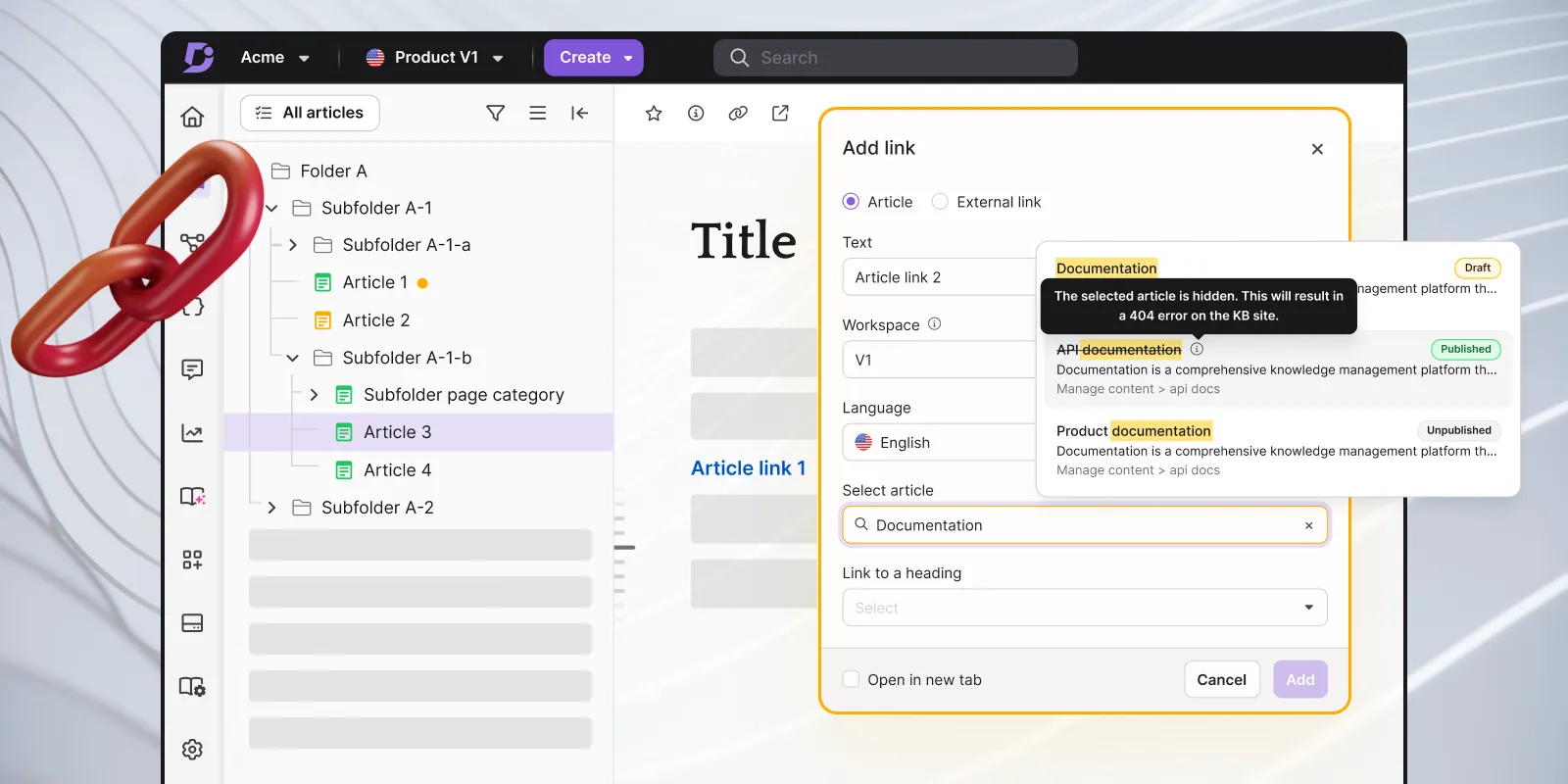Collapse the Subfolder A-1-b chevron

coord(292,359)
